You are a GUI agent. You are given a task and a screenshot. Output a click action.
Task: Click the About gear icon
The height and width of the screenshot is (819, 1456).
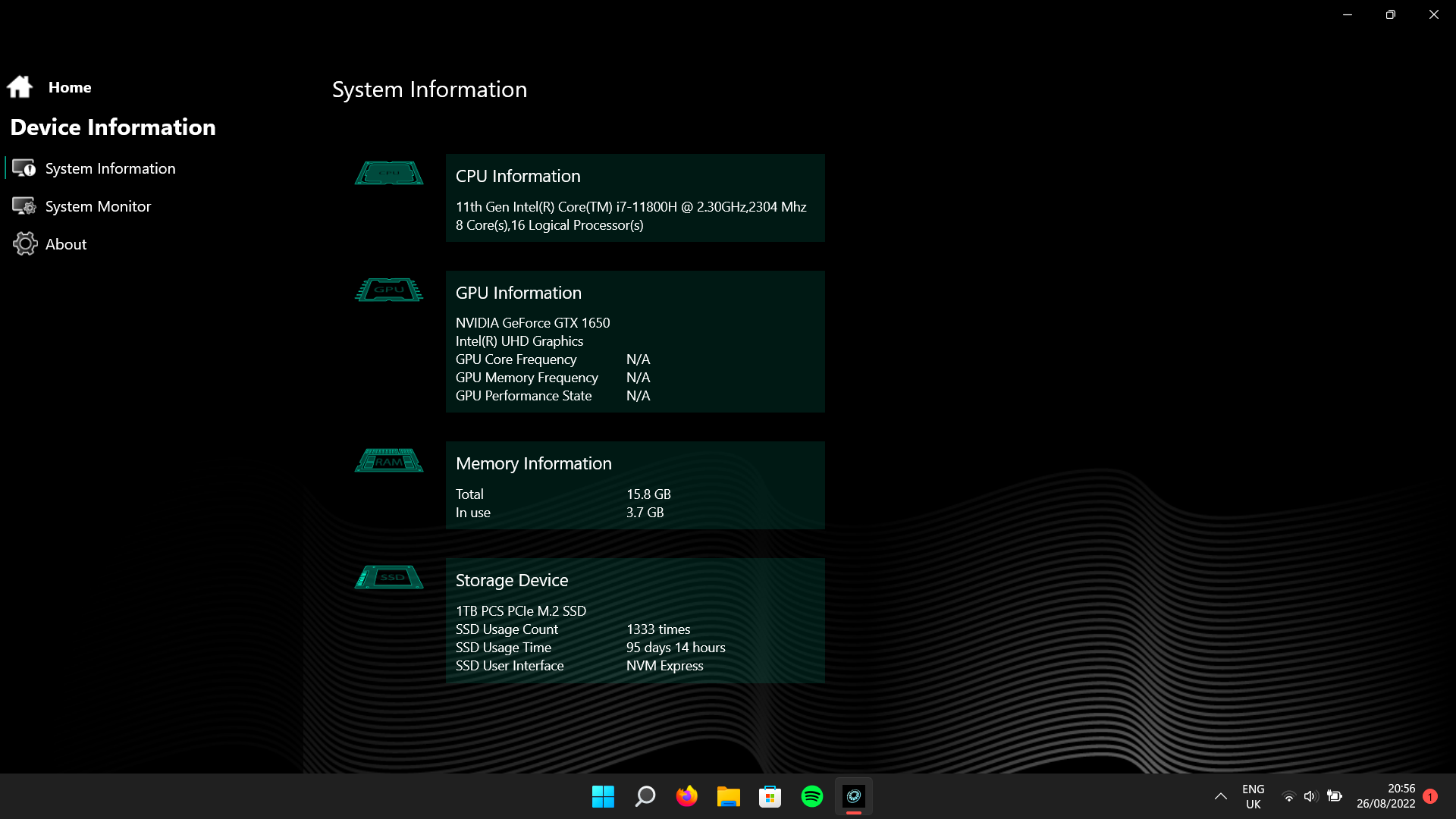coord(25,243)
